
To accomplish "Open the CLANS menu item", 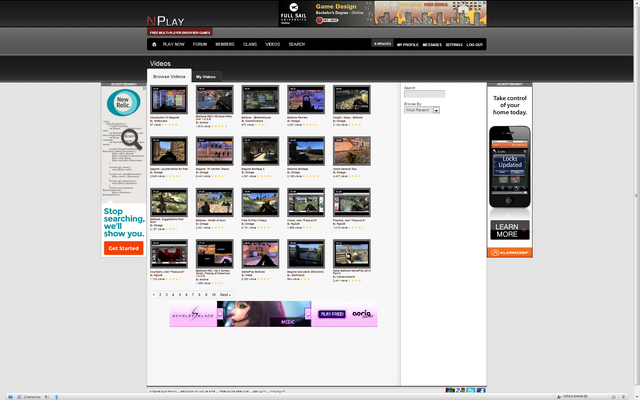I will pyautogui.click(x=250, y=44).
